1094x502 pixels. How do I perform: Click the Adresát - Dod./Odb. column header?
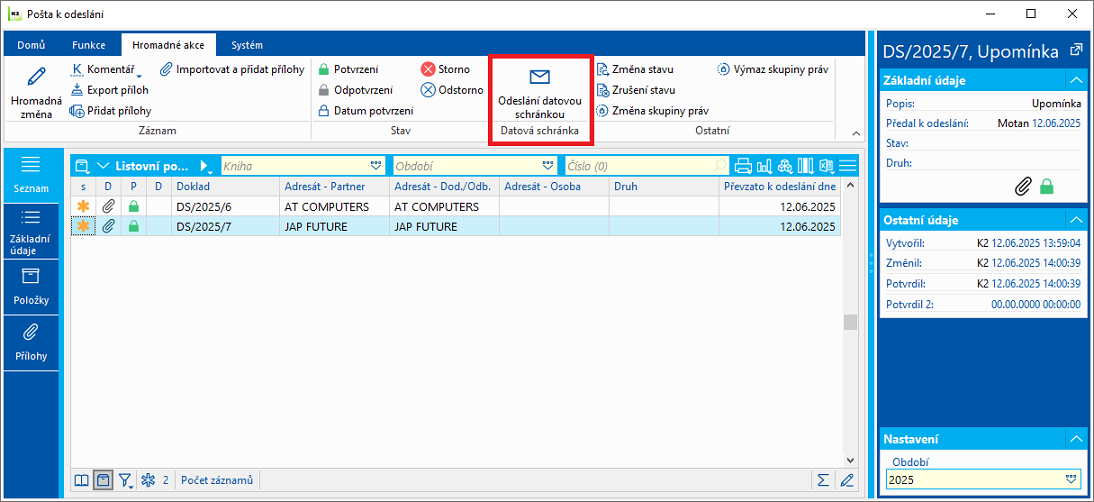(x=444, y=187)
